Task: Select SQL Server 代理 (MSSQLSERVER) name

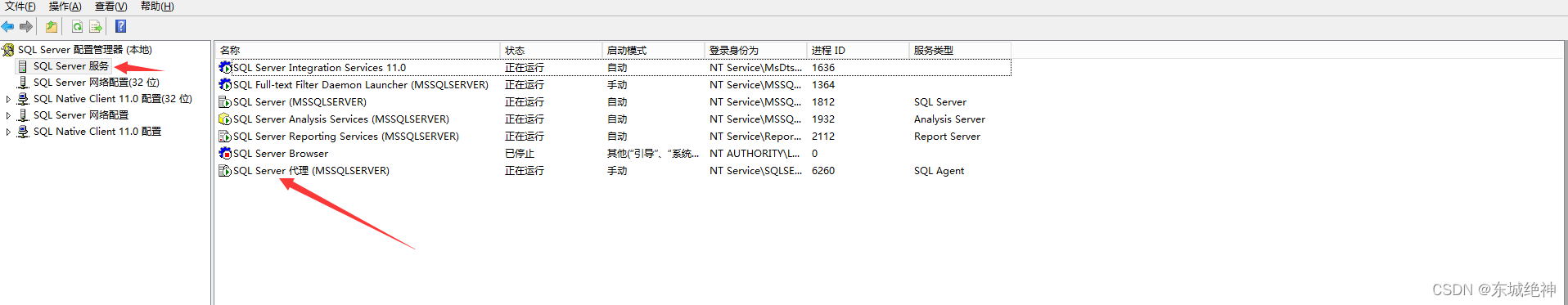Action: pos(311,171)
